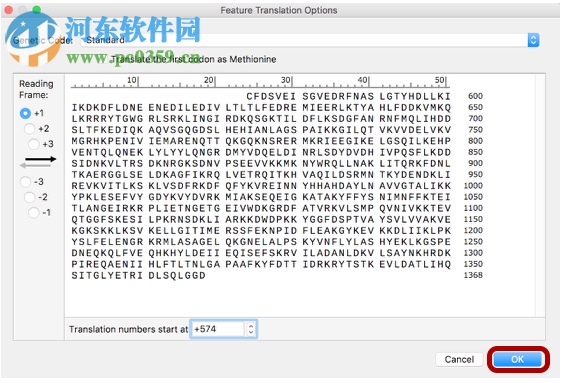
Task: Click the row number 650
Action: click(475, 107)
